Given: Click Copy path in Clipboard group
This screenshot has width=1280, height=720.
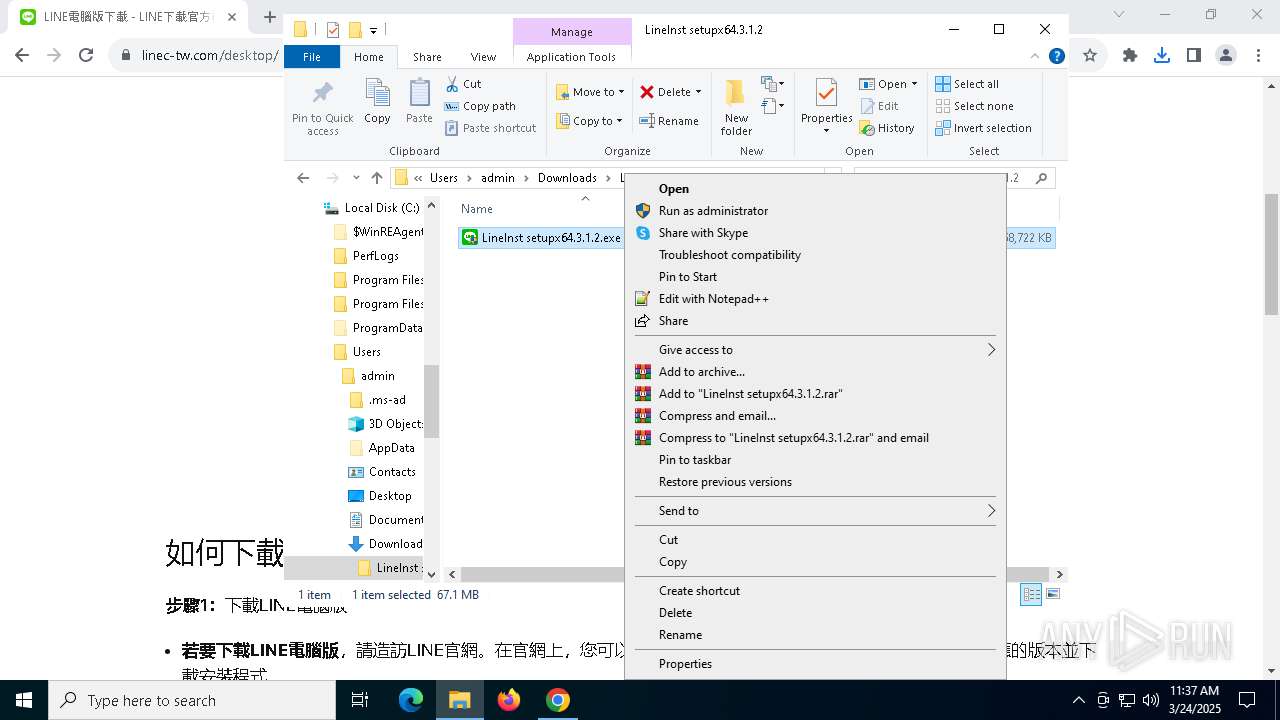Looking at the screenshot, I should point(480,106).
